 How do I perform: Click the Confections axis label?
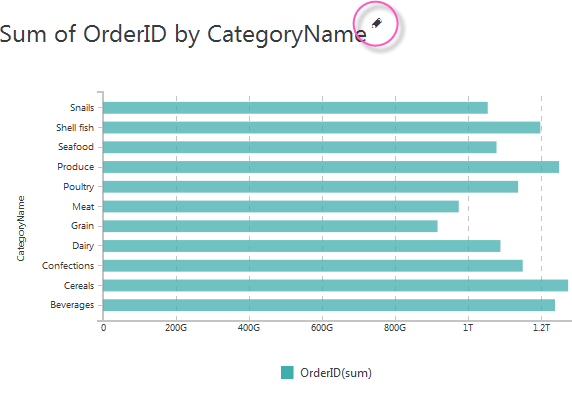tap(68, 266)
